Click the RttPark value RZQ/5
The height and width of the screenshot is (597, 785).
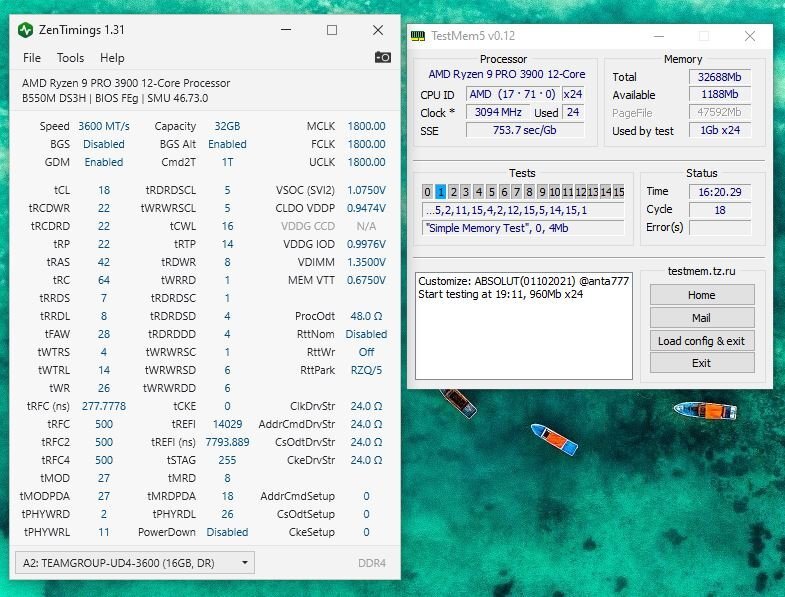point(366,370)
